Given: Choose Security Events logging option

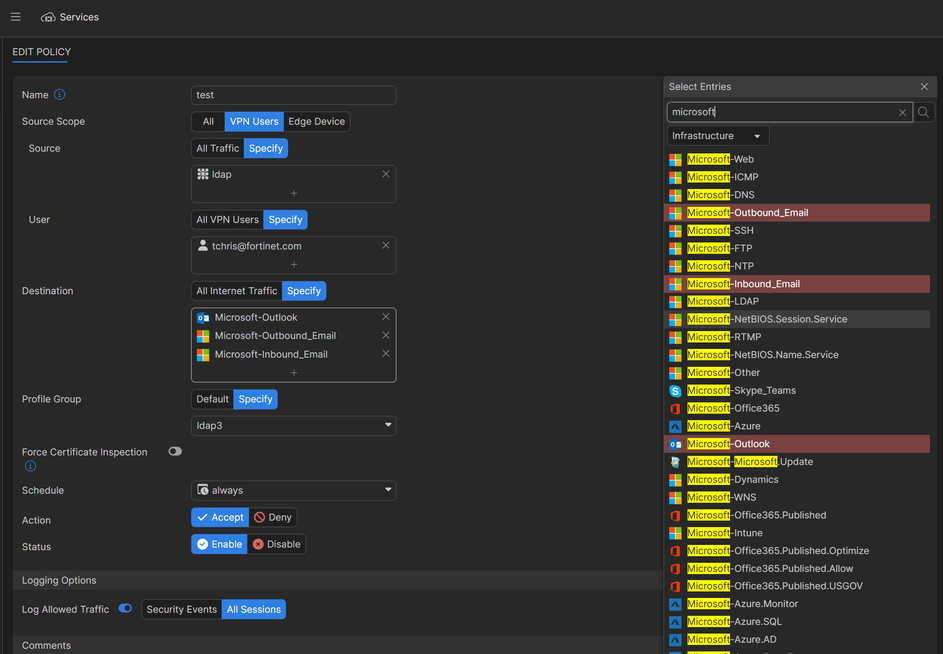Looking at the screenshot, I should (x=181, y=609).
